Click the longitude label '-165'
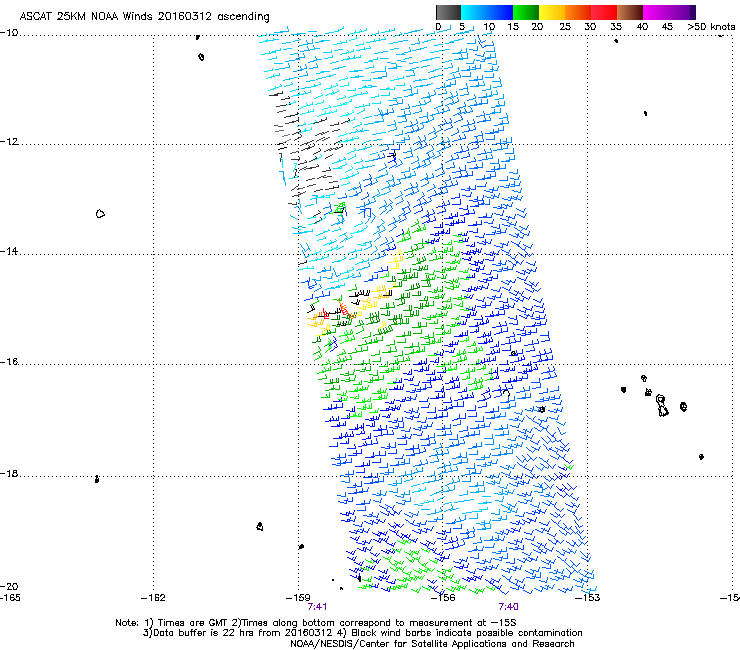The image size is (740, 650). click(x=10, y=598)
